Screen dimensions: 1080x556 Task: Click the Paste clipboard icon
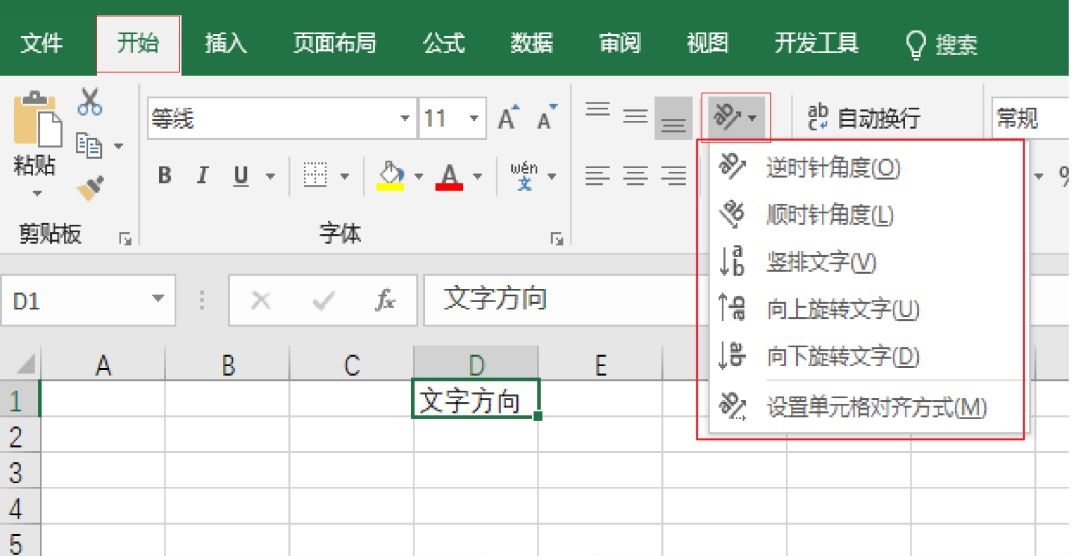37,119
